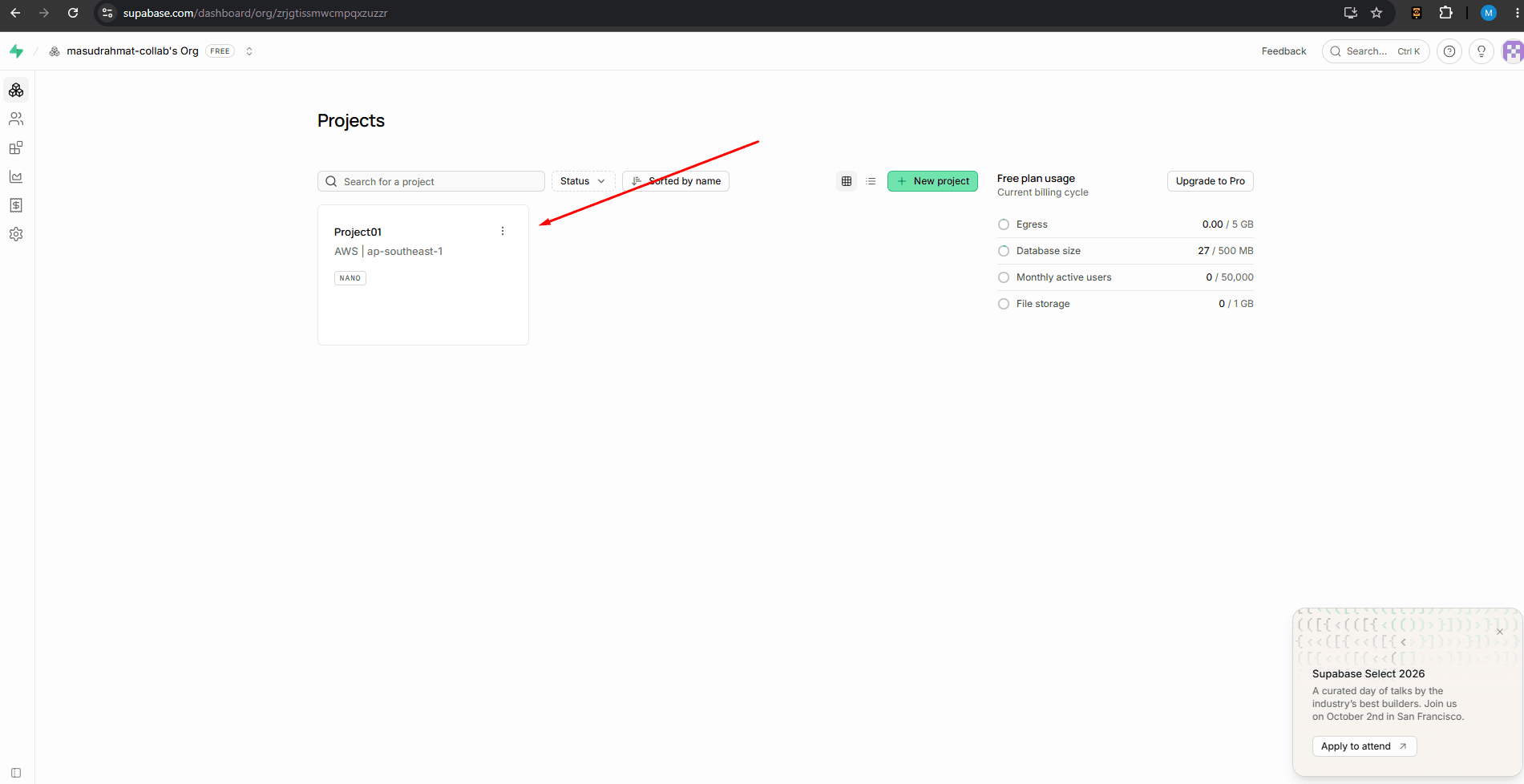Click the organization icon beside org name
1524x784 pixels.
55,51
